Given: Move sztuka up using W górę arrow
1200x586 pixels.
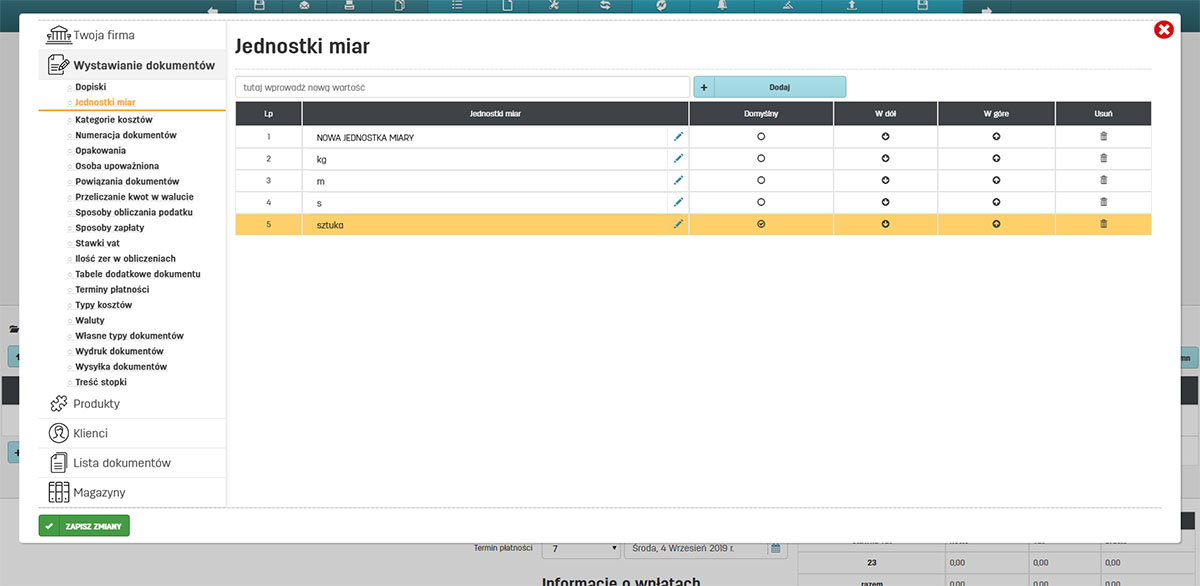Looking at the screenshot, I should pyautogui.click(x=996, y=224).
